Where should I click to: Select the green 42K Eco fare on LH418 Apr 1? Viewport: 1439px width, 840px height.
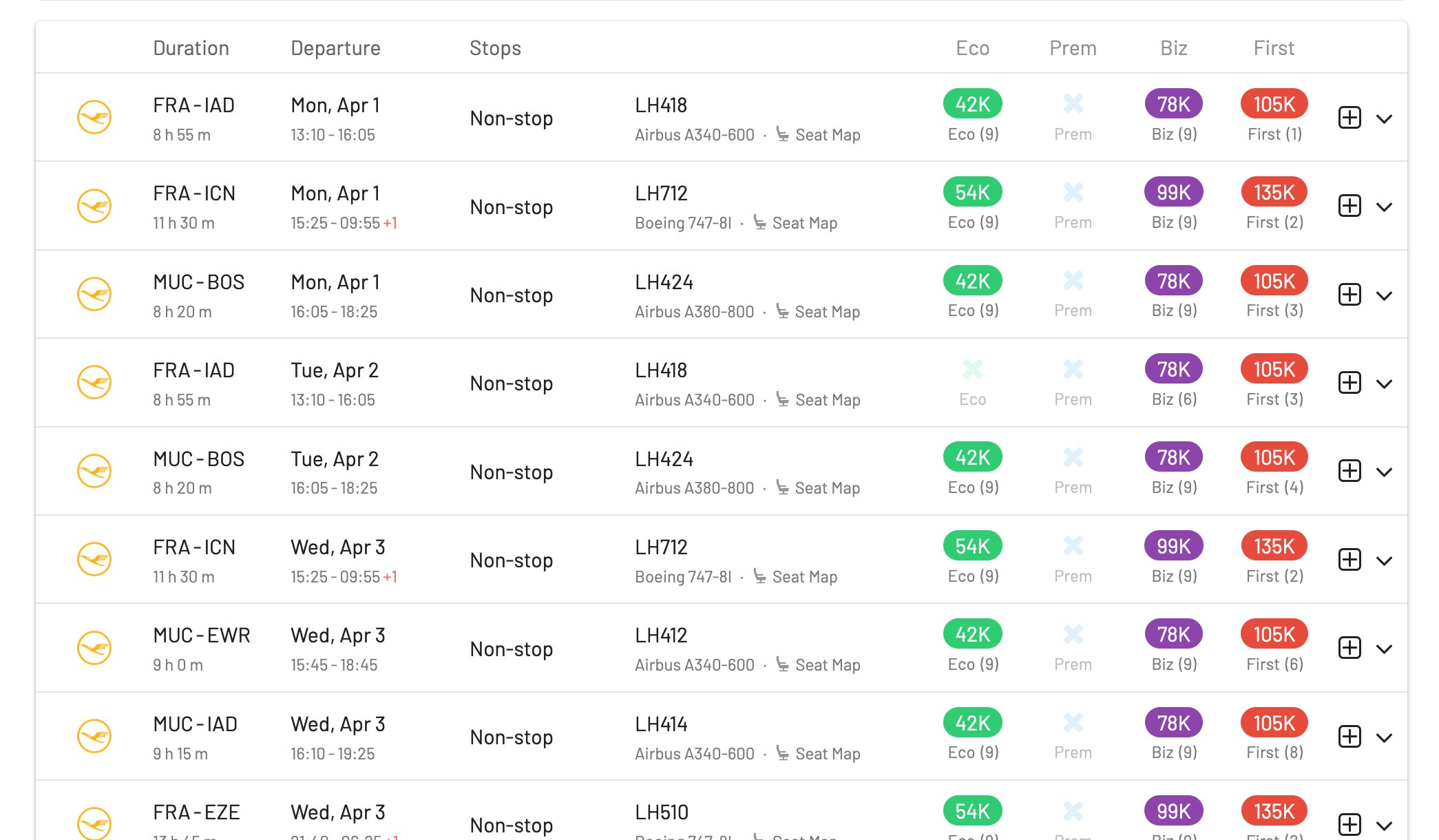972,104
